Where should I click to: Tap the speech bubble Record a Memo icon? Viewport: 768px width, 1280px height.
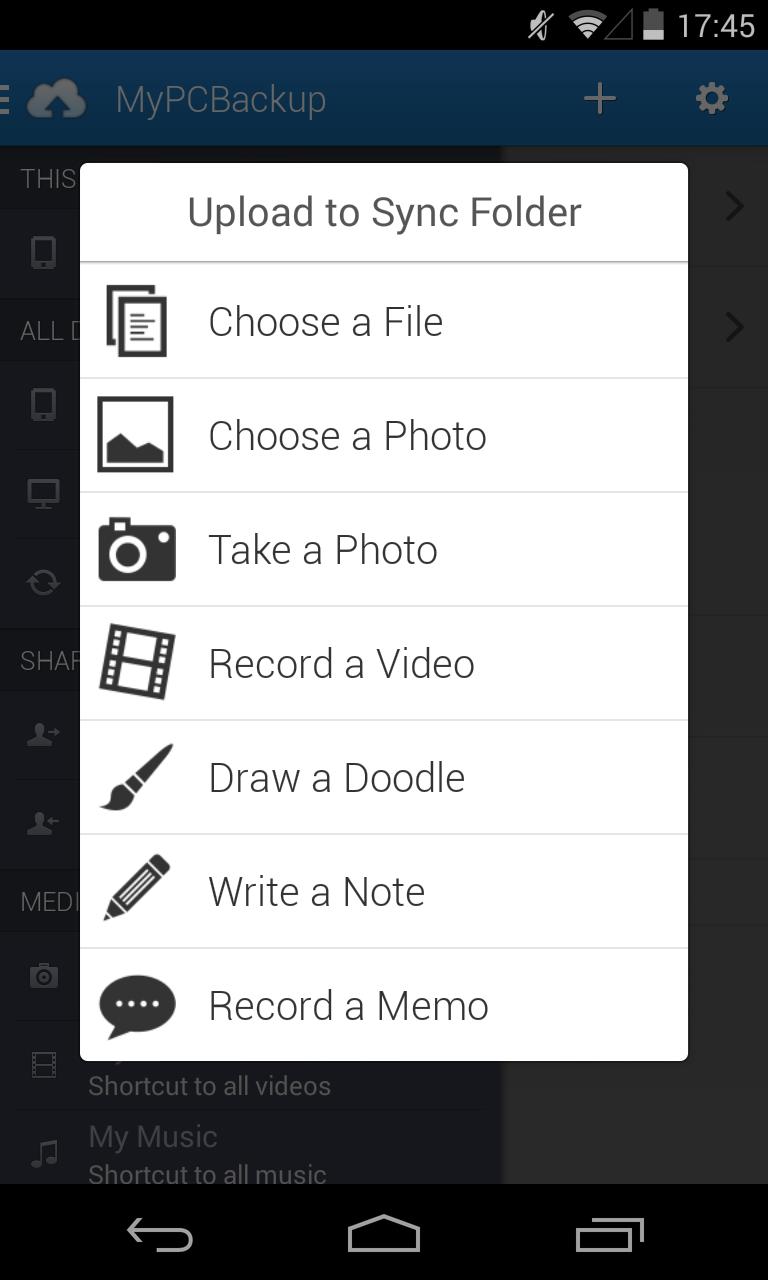(x=137, y=1005)
